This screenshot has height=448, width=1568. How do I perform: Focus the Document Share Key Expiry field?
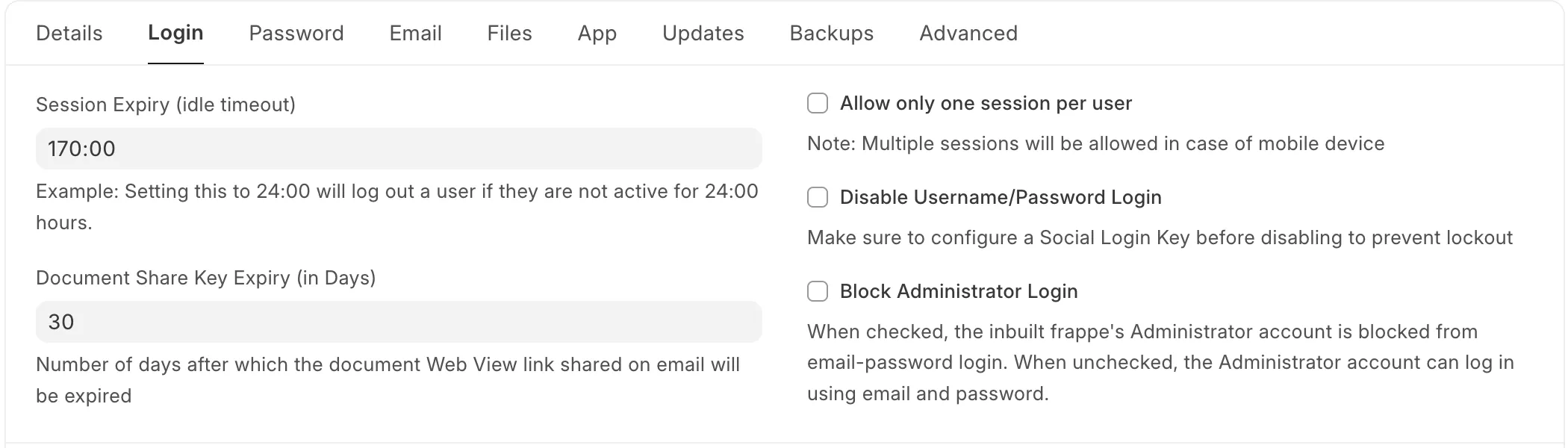[x=399, y=321]
